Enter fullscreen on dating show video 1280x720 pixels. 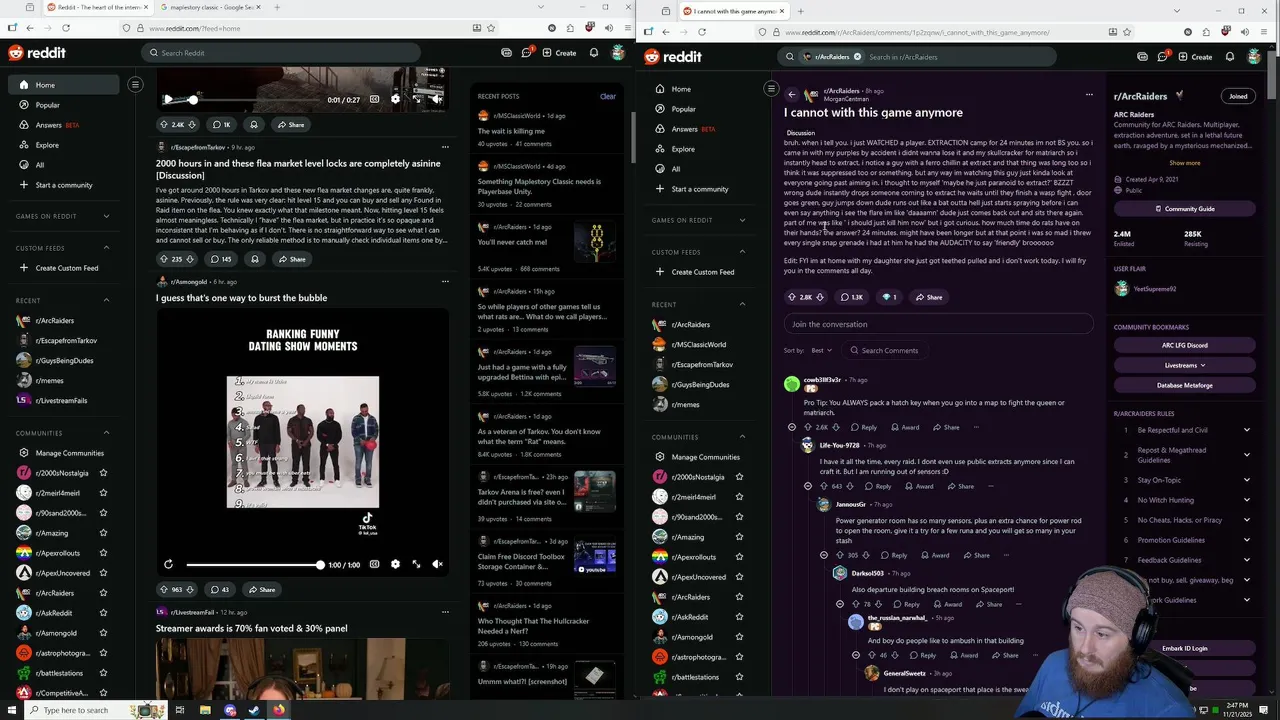tap(416, 565)
